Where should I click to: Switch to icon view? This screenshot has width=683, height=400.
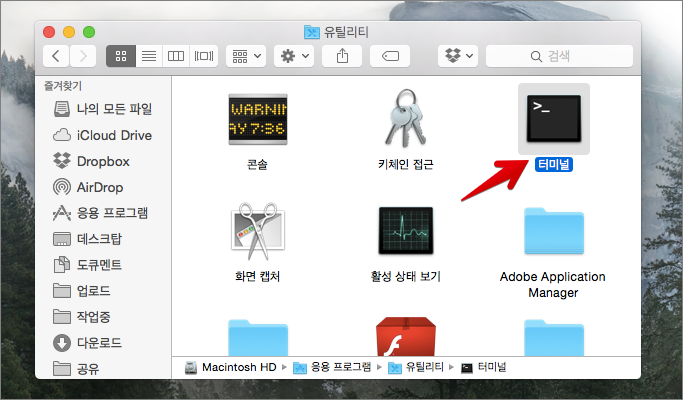click(x=121, y=56)
